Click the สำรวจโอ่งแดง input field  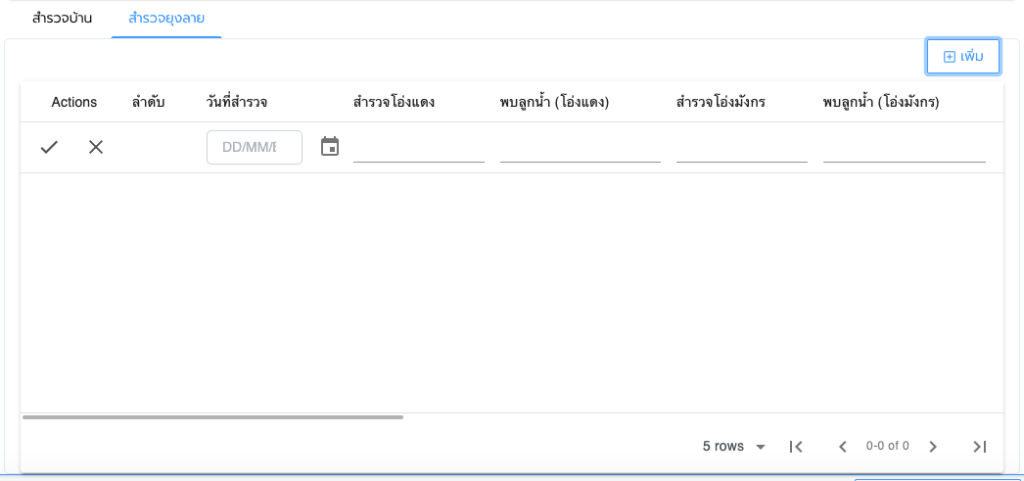pos(418,148)
